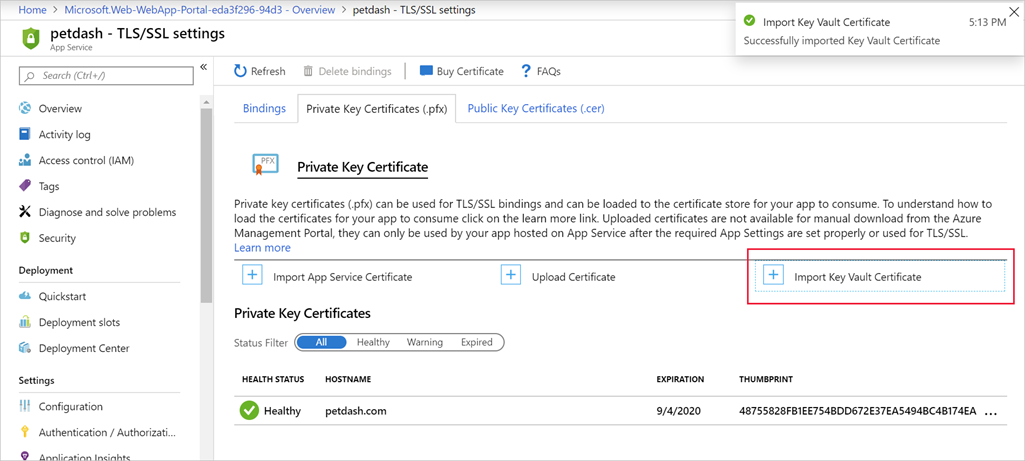1025x461 pixels.
Task: Click the Overview globe icon in sidebar
Action: tap(25, 108)
